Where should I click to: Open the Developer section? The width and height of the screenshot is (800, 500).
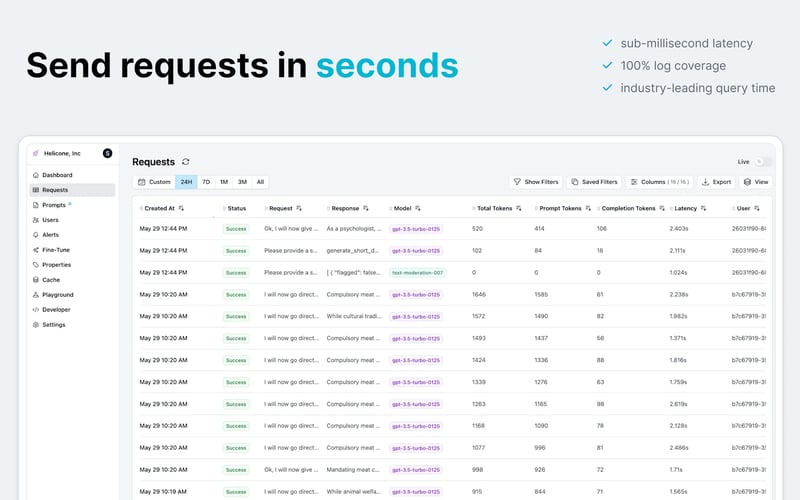[x=72, y=310]
